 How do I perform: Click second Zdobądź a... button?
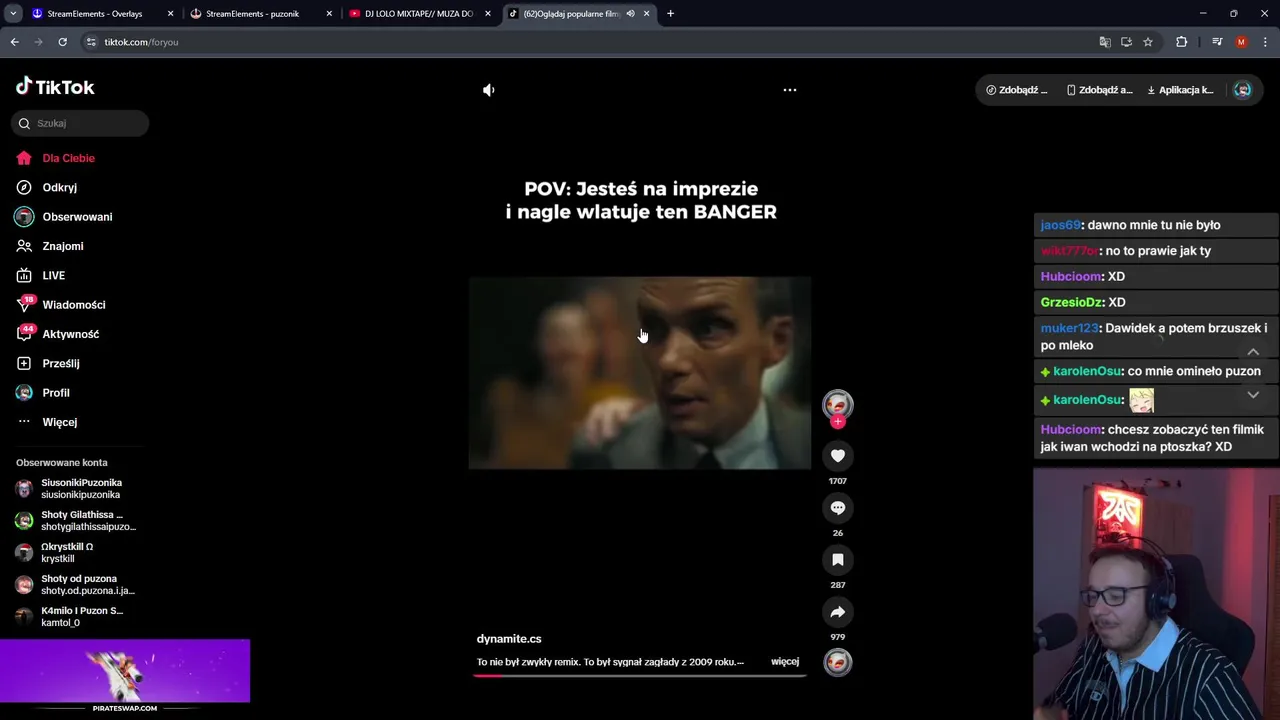(1099, 90)
